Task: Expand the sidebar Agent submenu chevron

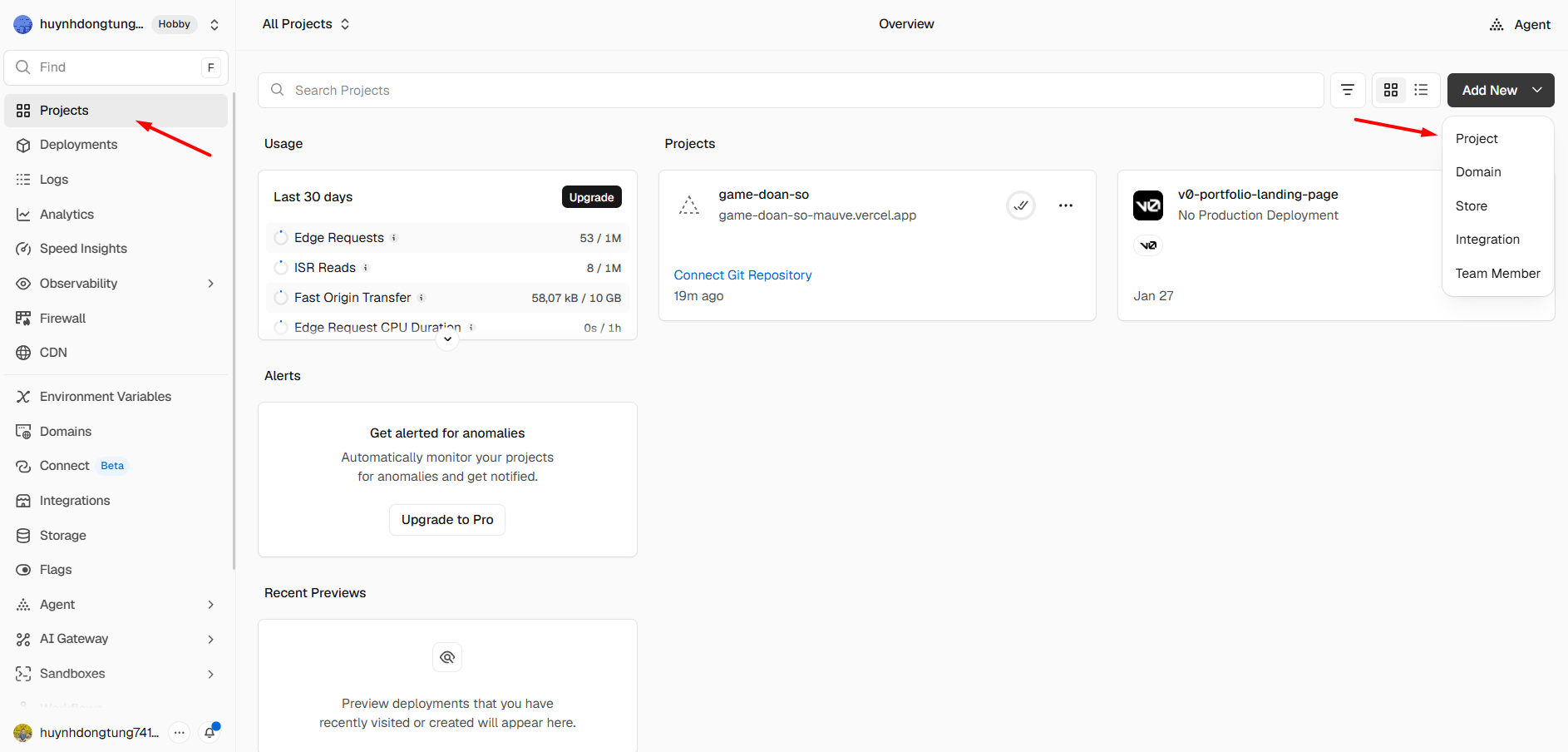Action: (211, 605)
